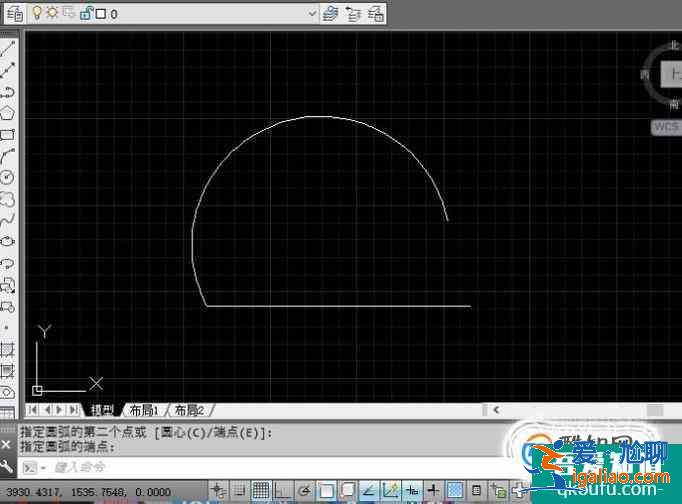Switch to the 布局1 tab
The image size is (682, 504).
144,410
